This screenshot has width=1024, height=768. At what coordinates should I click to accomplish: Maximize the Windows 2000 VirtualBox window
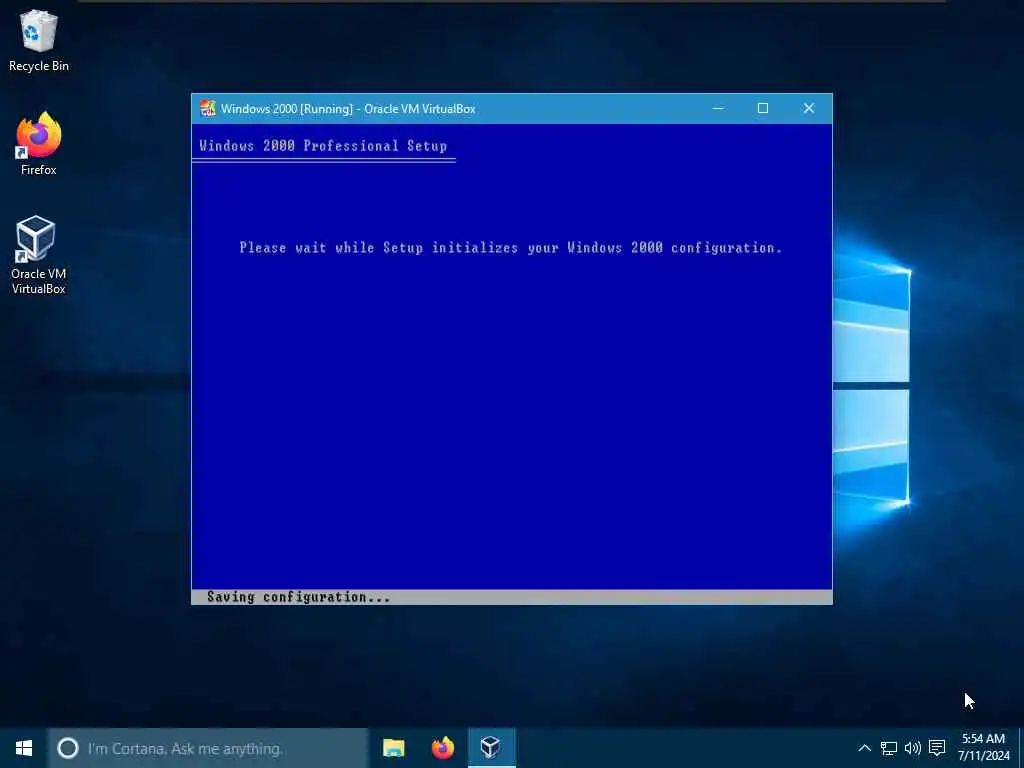(763, 108)
